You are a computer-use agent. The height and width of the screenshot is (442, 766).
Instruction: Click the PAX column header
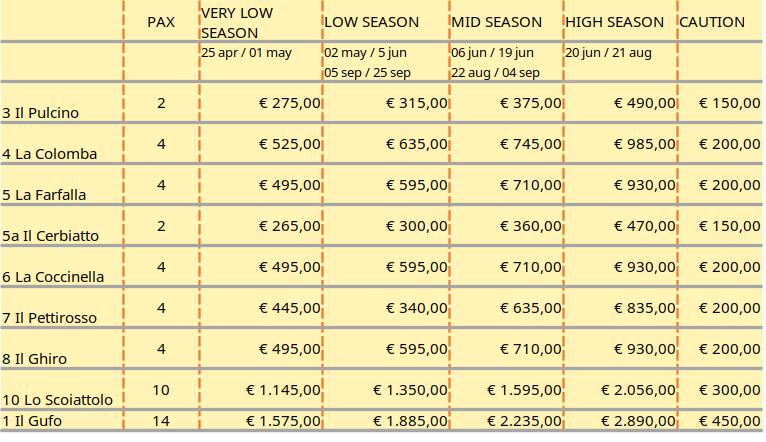click(x=161, y=21)
